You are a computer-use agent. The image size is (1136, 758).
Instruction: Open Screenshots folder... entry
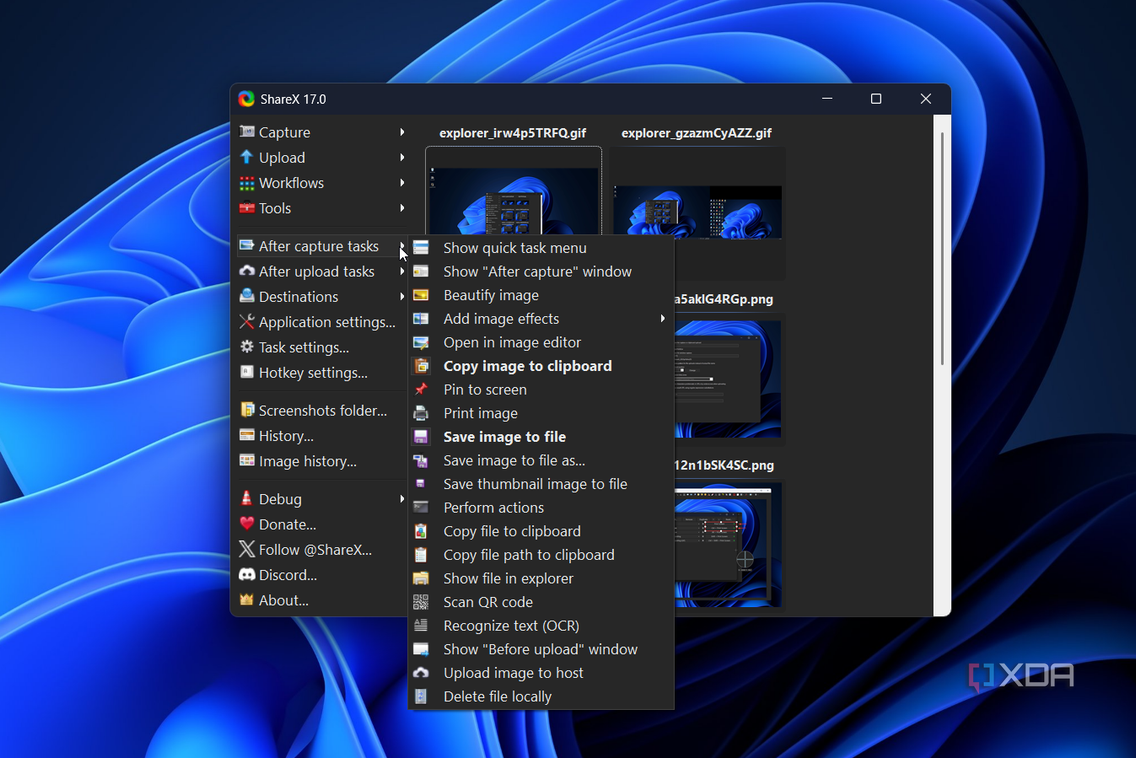322,410
